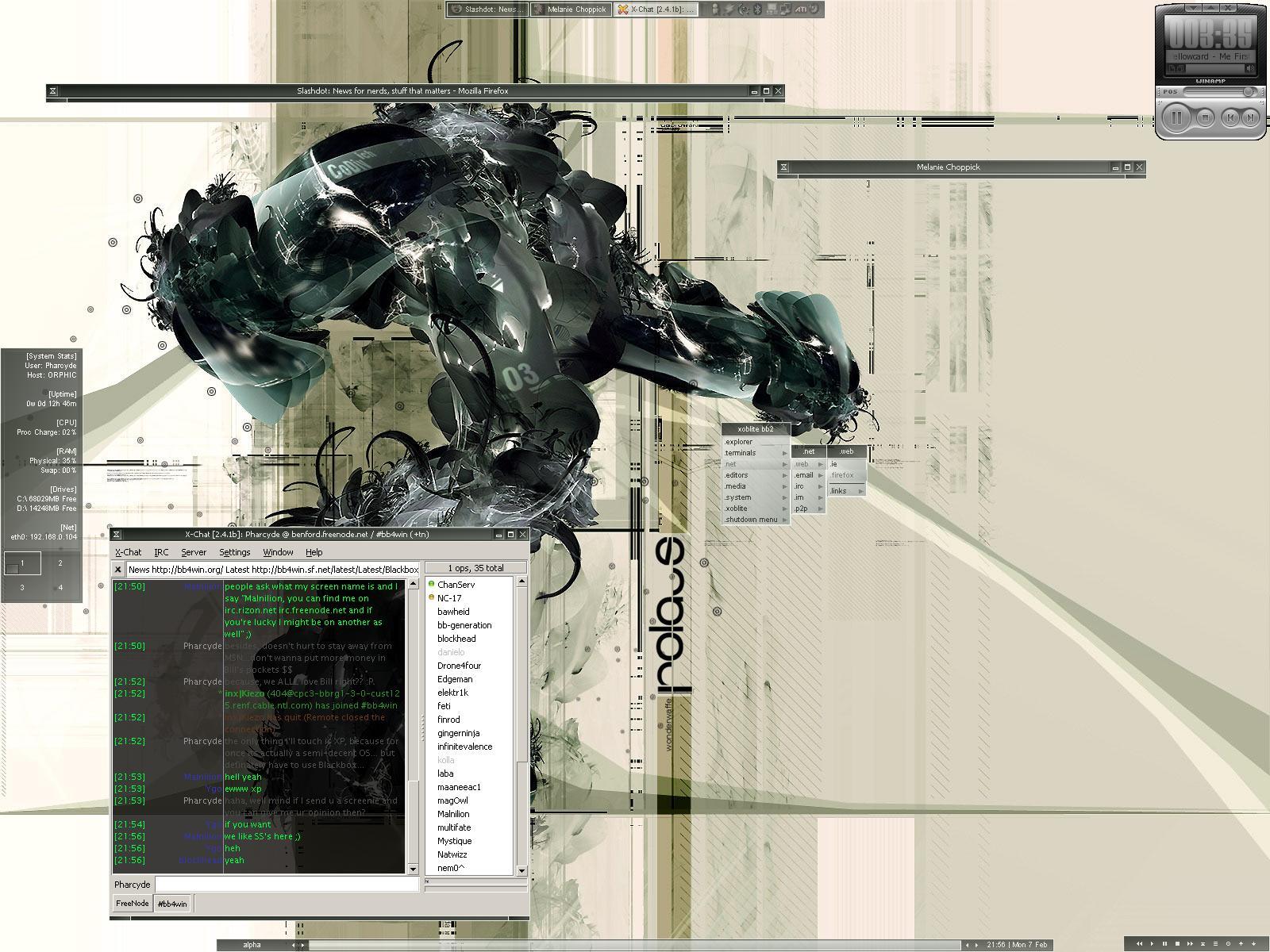
Task: Click the Winamp POS seek slider
Action: pyautogui.click(x=1221, y=92)
